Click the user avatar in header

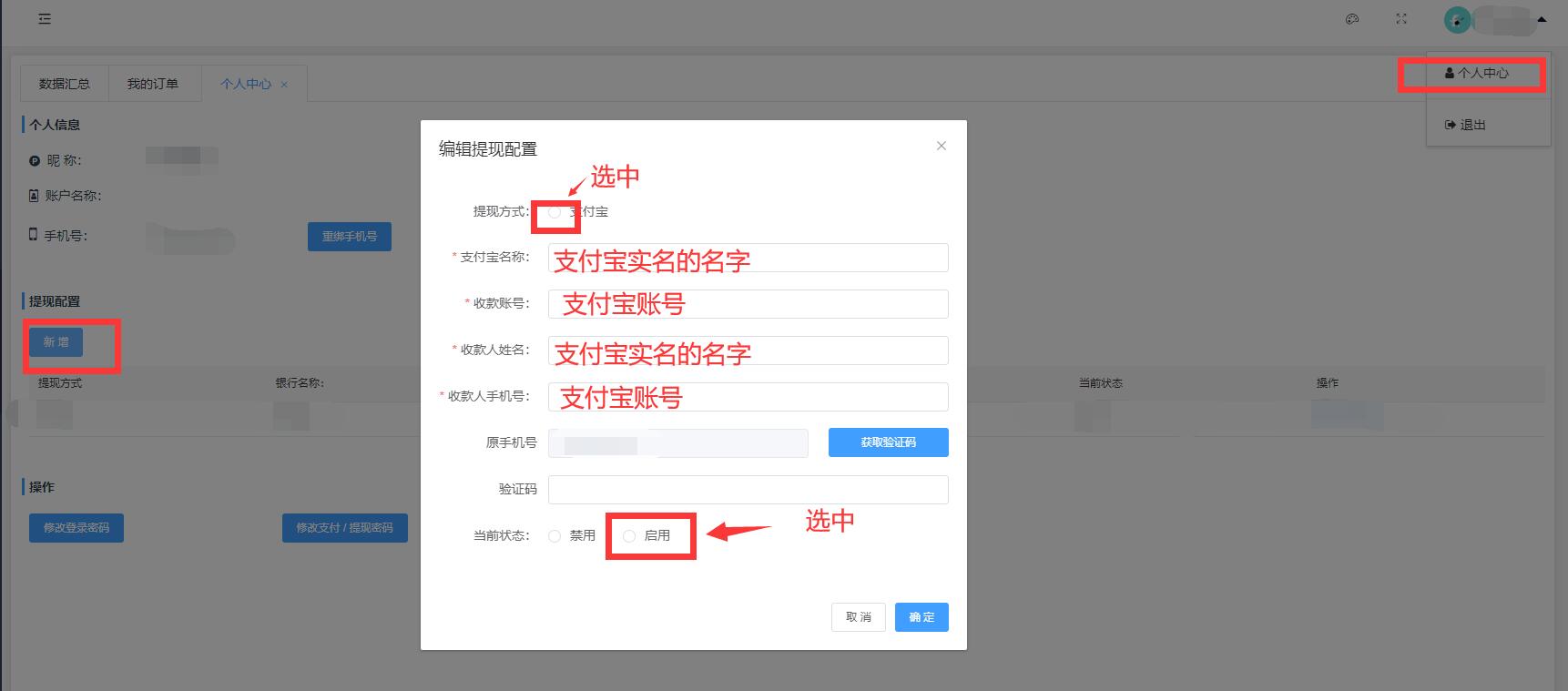coord(1457,20)
